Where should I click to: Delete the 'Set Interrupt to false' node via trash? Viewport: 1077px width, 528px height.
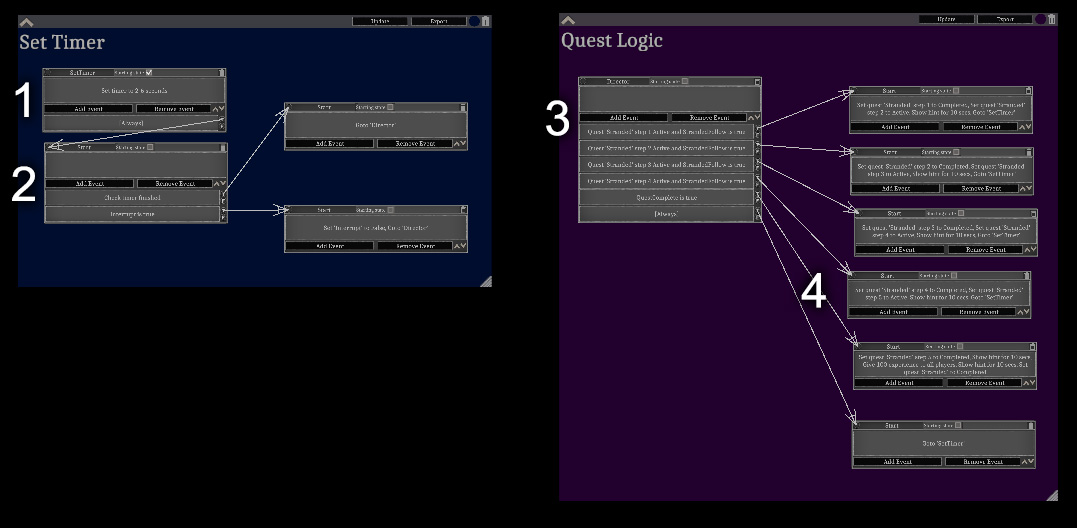click(x=463, y=209)
